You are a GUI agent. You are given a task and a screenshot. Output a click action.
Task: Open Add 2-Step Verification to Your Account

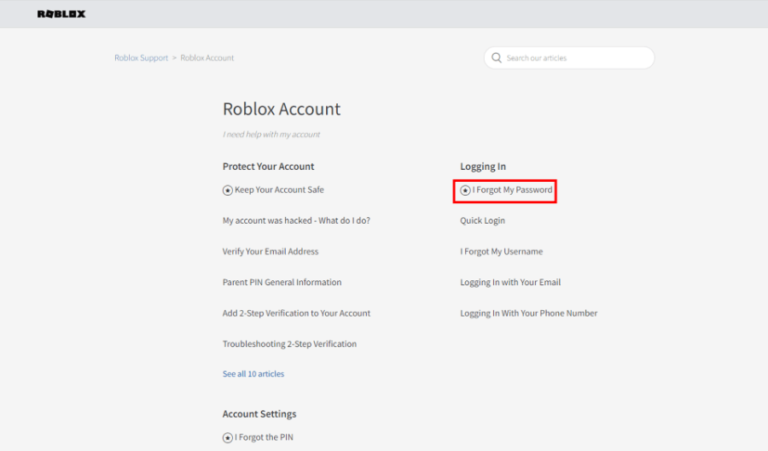pyautogui.click(x=296, y=313)
